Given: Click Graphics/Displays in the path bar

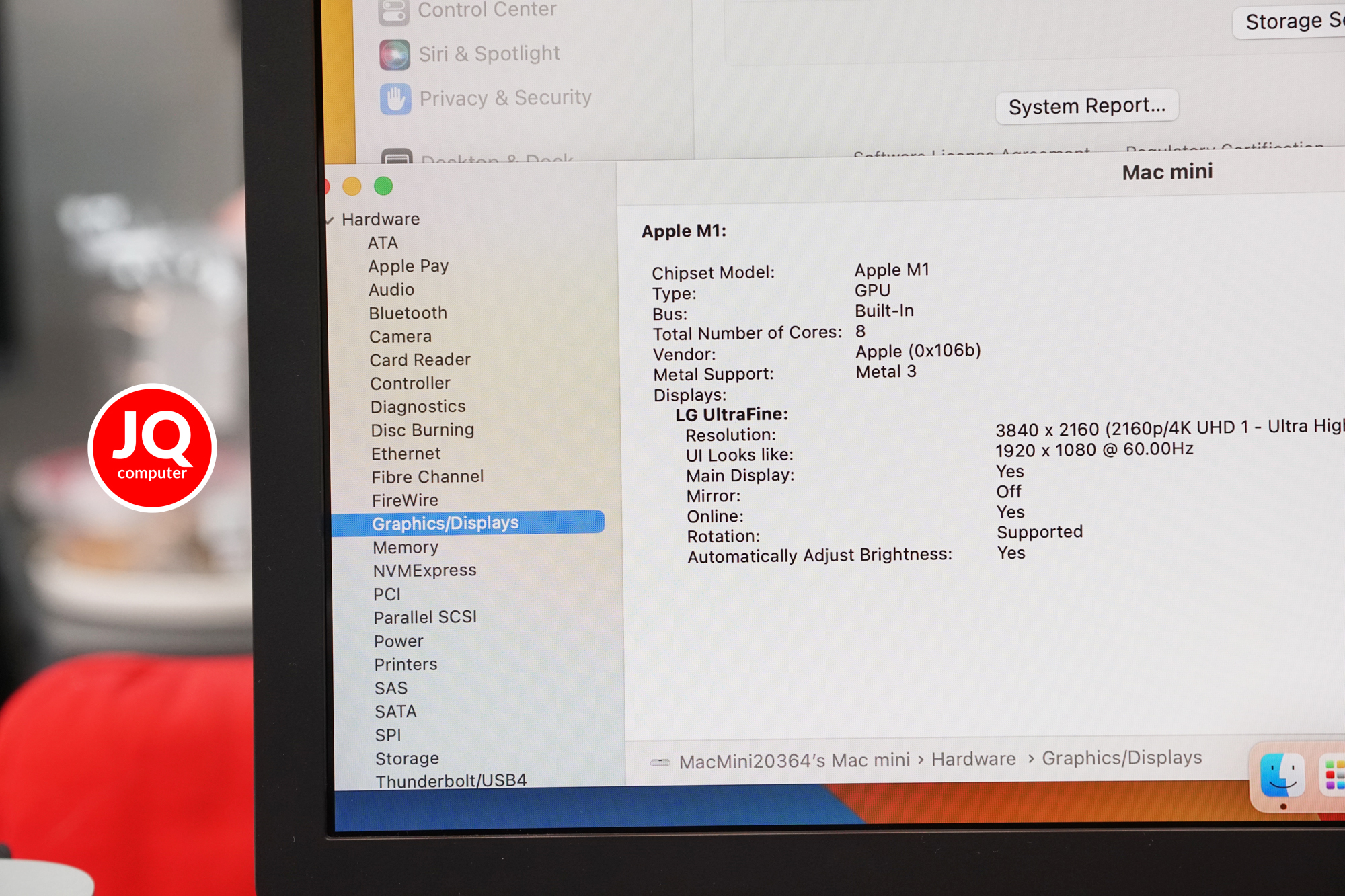Looking at the screenshot, I should point(1122,758).
